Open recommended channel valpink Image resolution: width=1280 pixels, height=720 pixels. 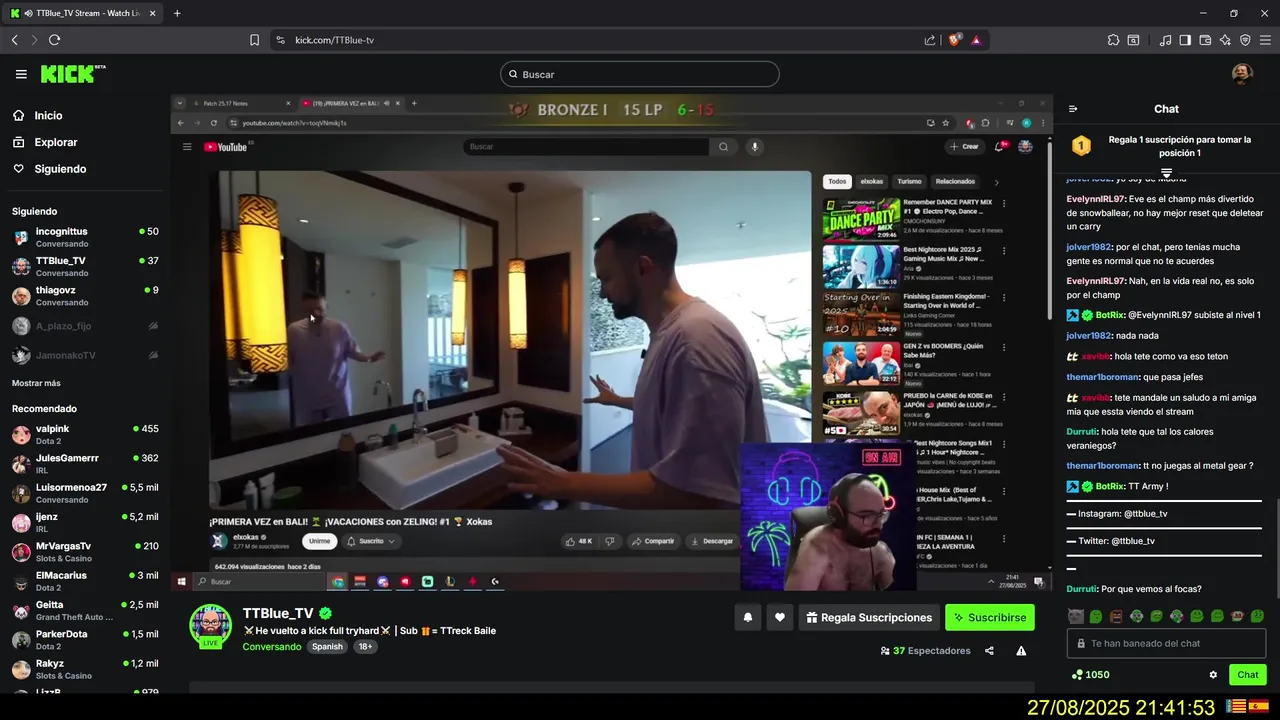coord(84,434)
